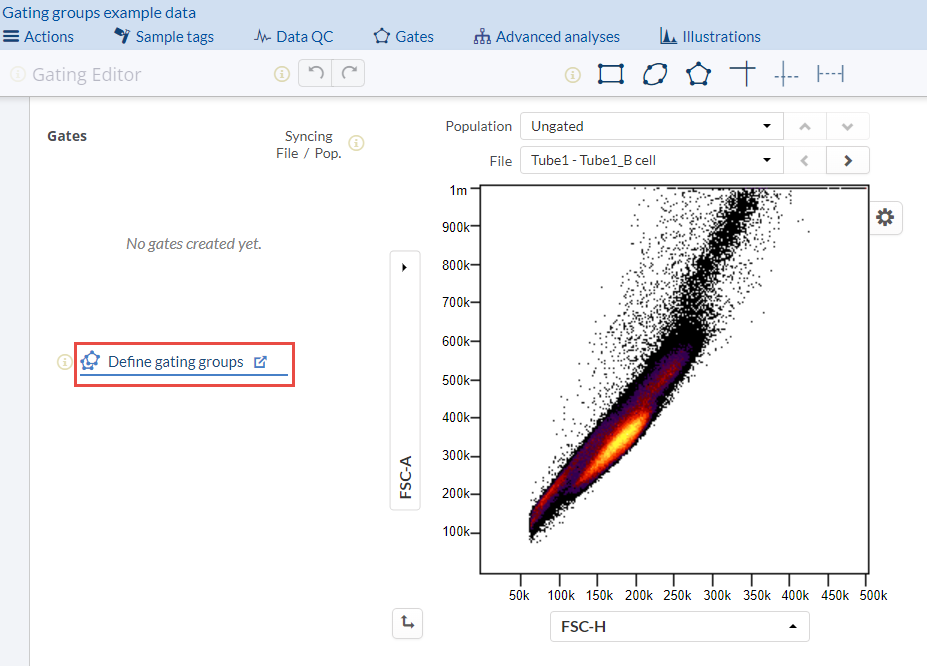
Task: Select the quadrant gate tool
Action: [742, 74]
